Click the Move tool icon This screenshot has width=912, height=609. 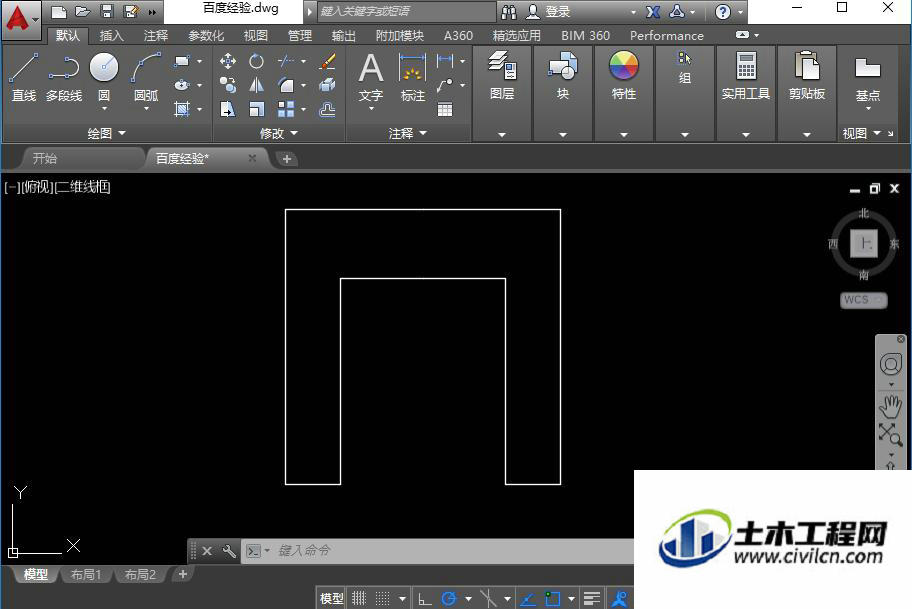point(227,61)
